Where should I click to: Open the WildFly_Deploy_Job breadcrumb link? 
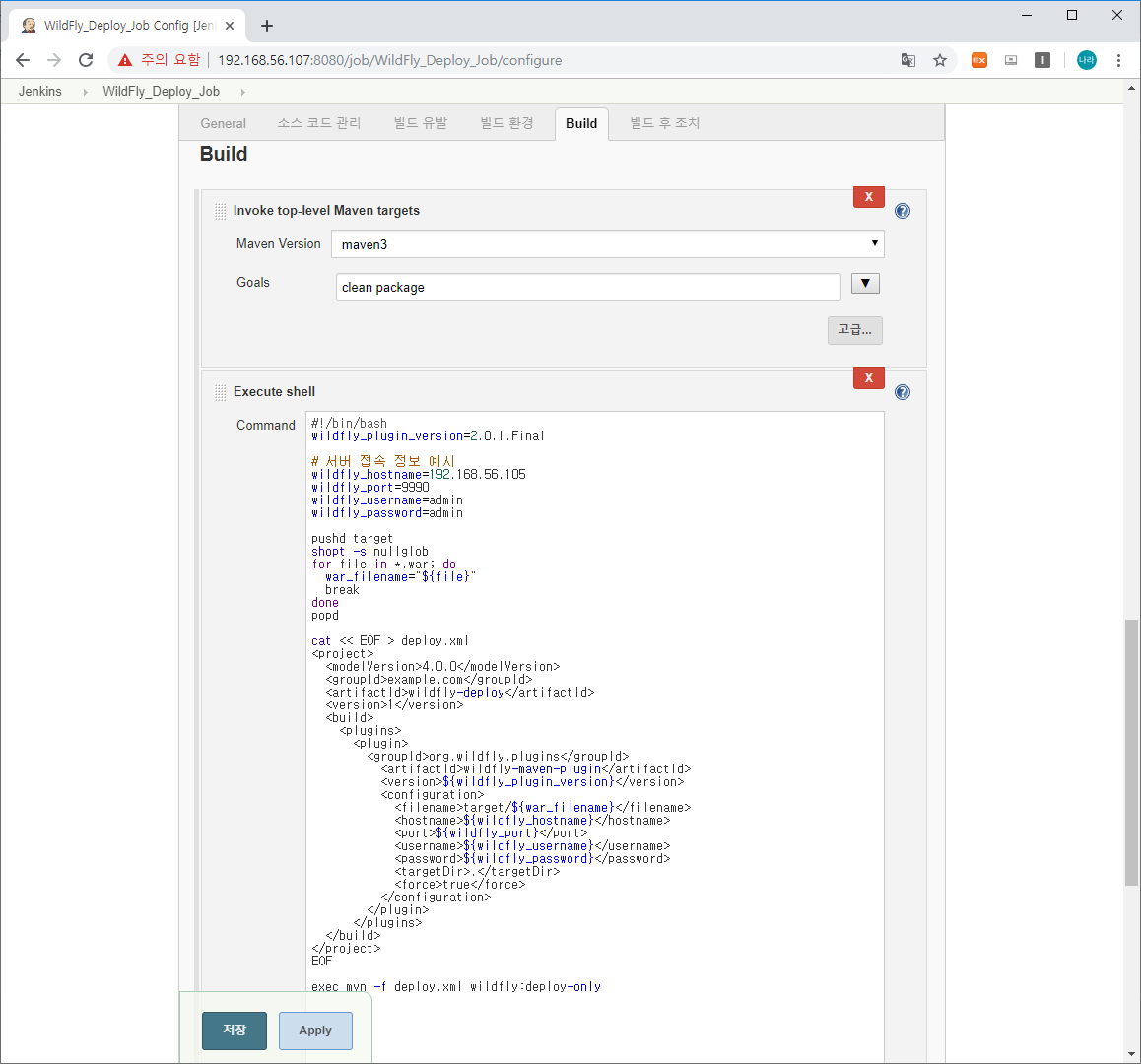point(161,91)
